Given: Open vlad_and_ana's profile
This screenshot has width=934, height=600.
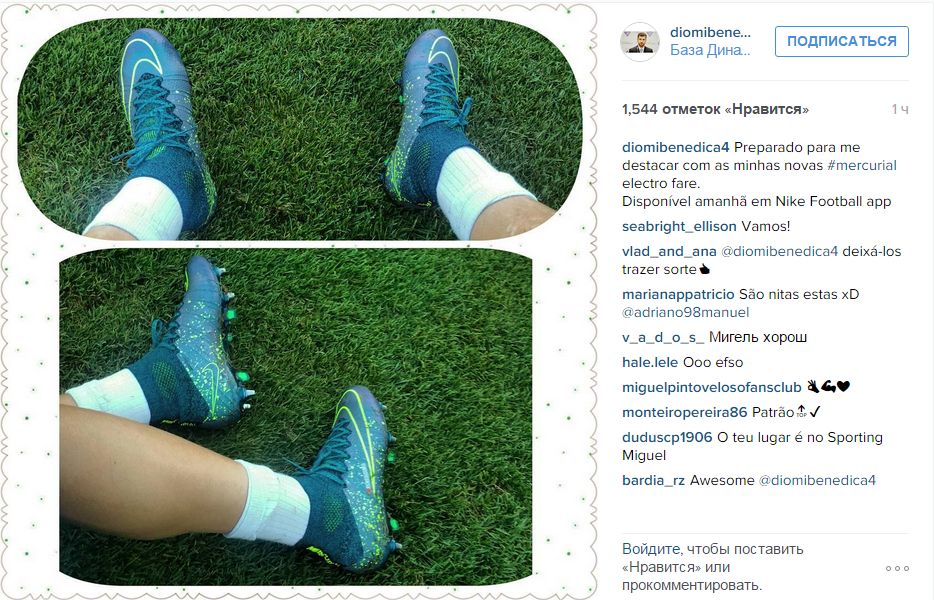Looking at the screenshot, I should pyautogui.click(x=669, y=251).
